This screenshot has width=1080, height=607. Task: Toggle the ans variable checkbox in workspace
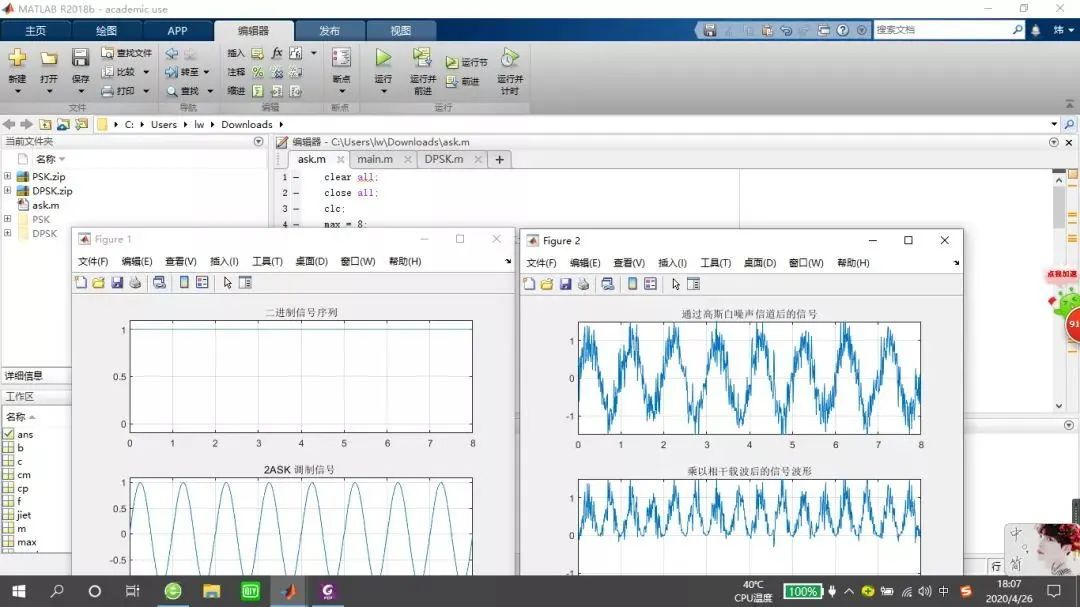click(8, 434)
